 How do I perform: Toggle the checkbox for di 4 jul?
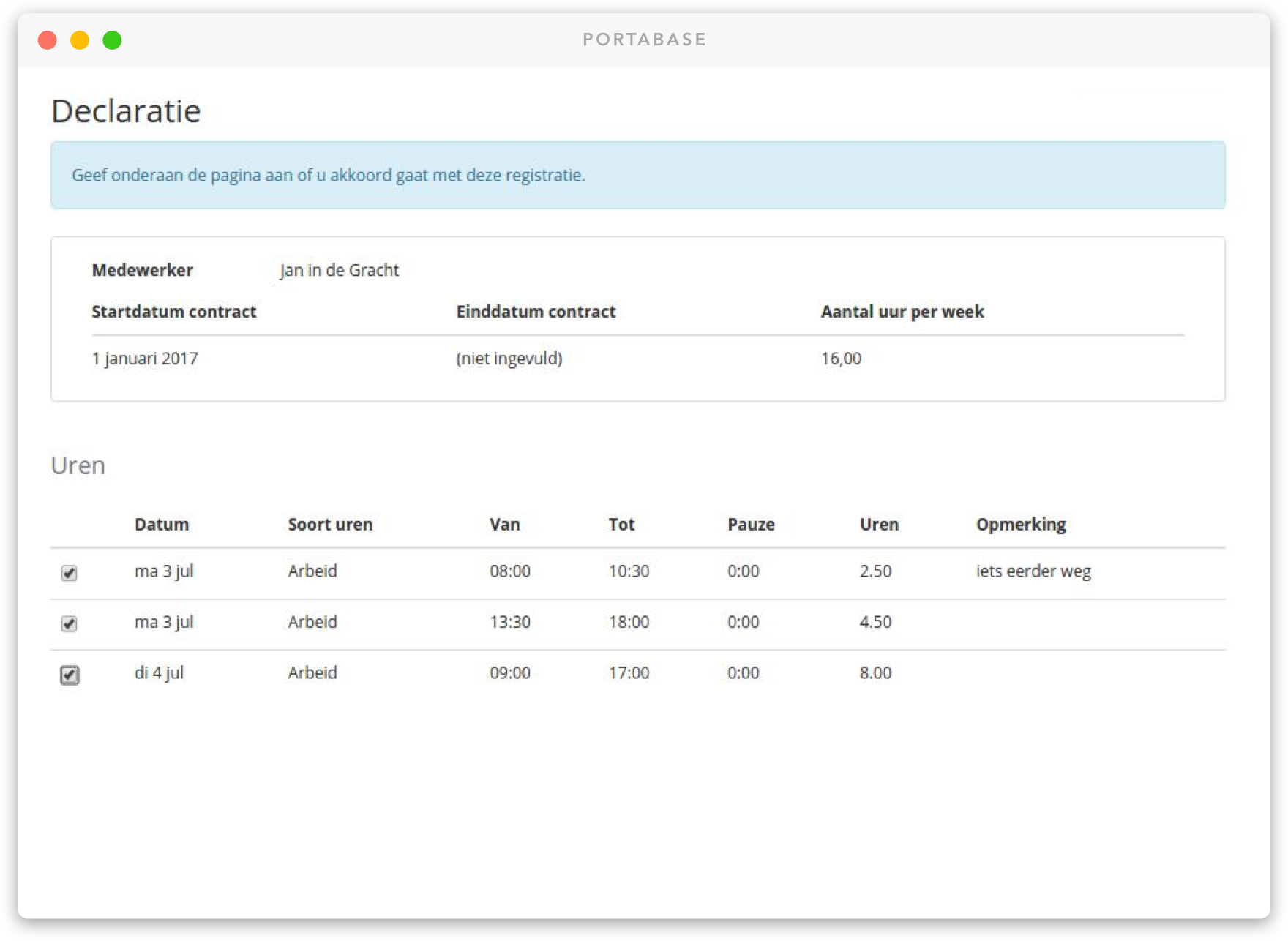(70, 675)
